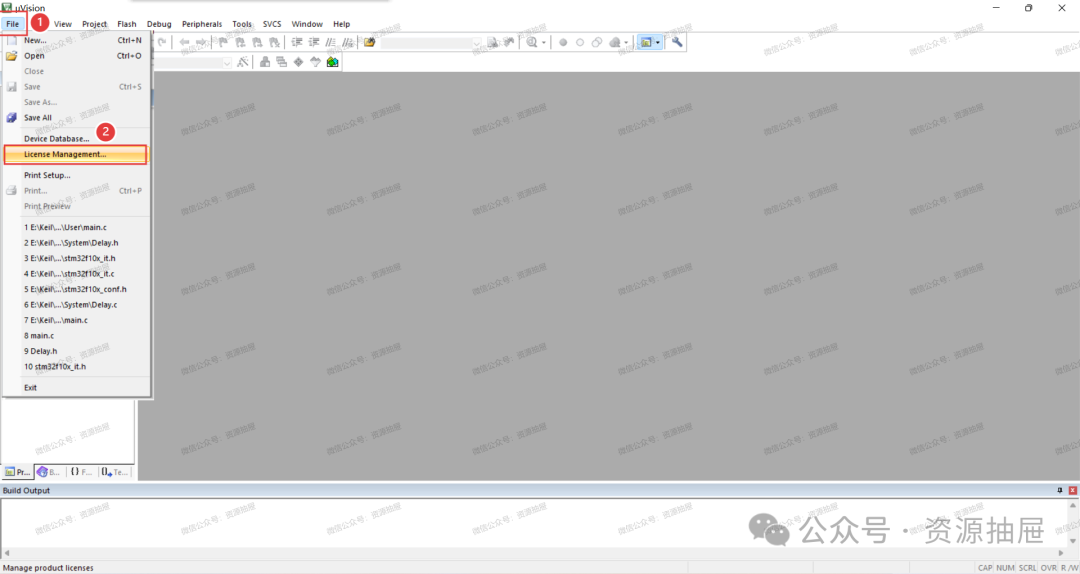The image size is (1080, 574).
Task: Click the Disable All Breakpoints icon
Action: coord(597,43)
